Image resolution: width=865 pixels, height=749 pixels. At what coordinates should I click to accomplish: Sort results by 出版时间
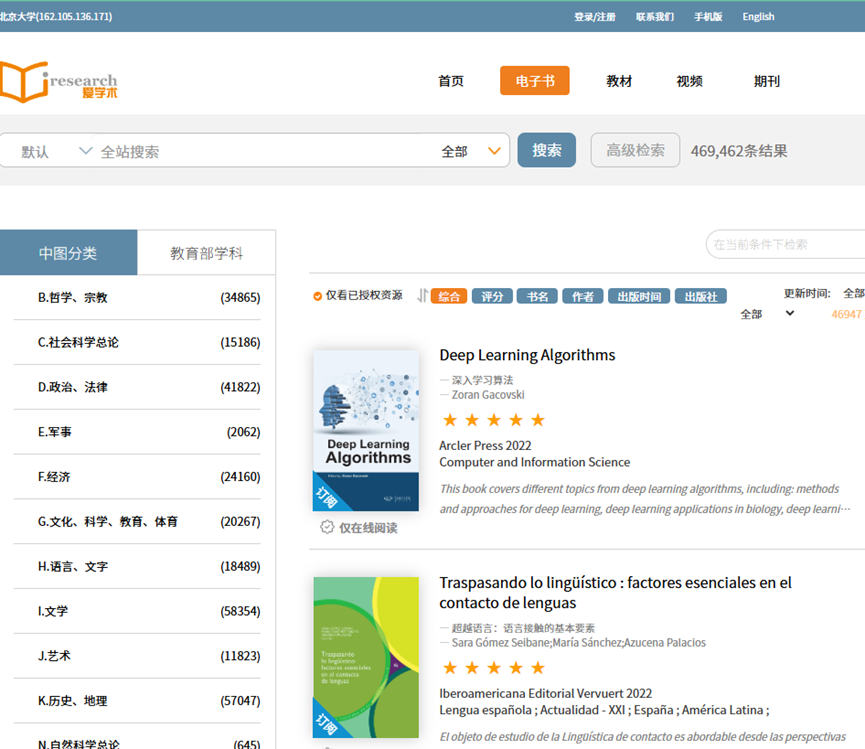pyautogui.click(x=639, y=296)
